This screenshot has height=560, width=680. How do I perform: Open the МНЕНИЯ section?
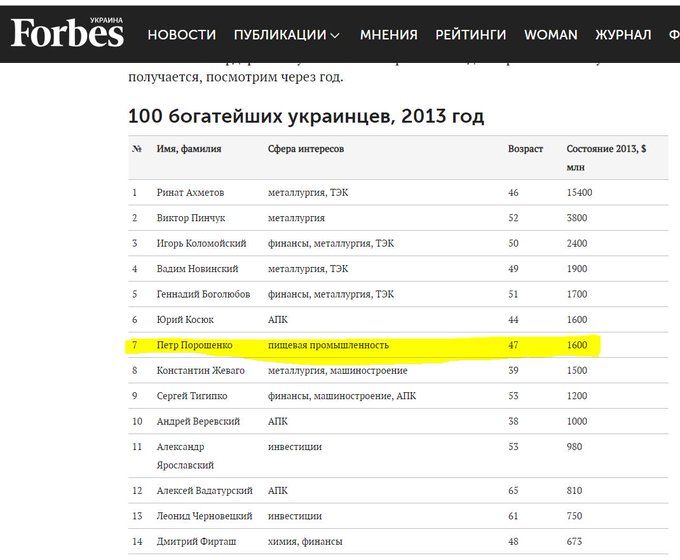[389, 35]
